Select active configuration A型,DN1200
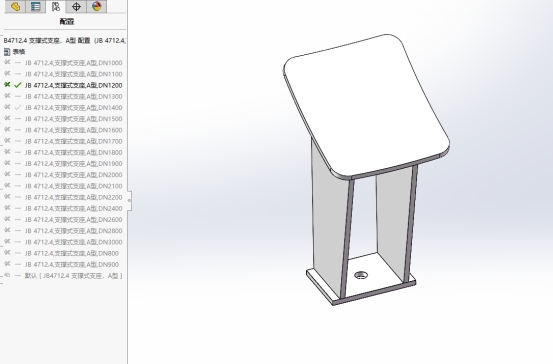Screen dimensions: 553x364 [x=74, y=85]
